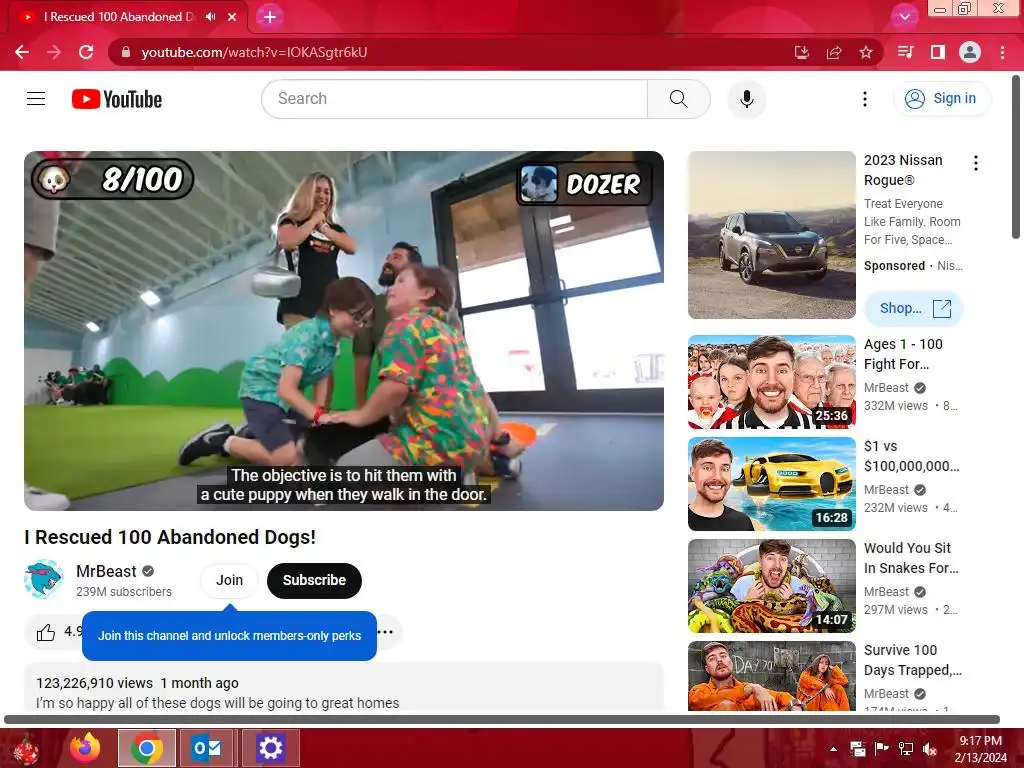Open media controls icon in toolbar

click(905, 52)
